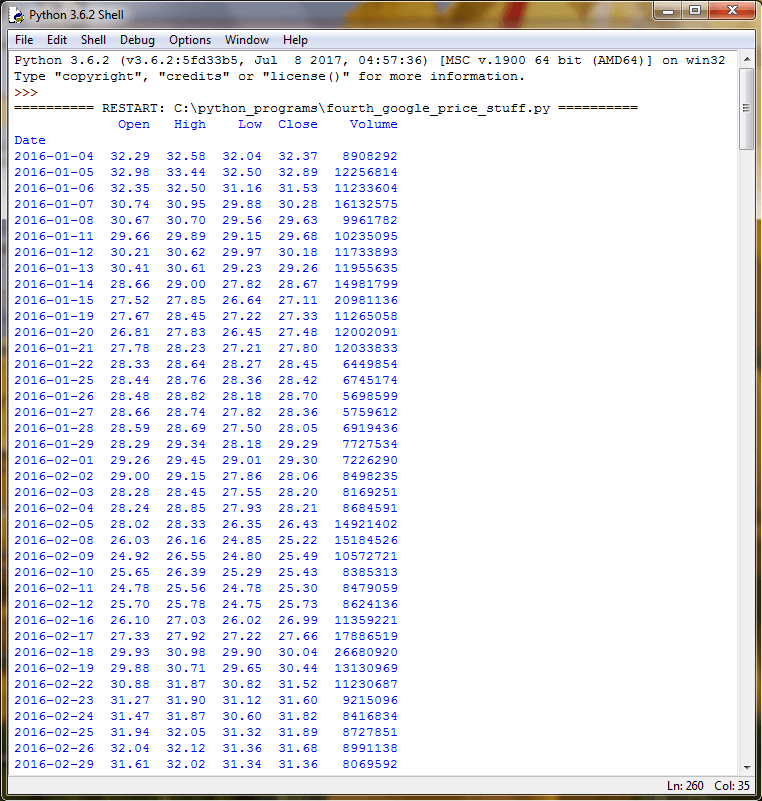Click the Date index label
The width and height of the screenshot is (762, 801).
coord(30,140)
